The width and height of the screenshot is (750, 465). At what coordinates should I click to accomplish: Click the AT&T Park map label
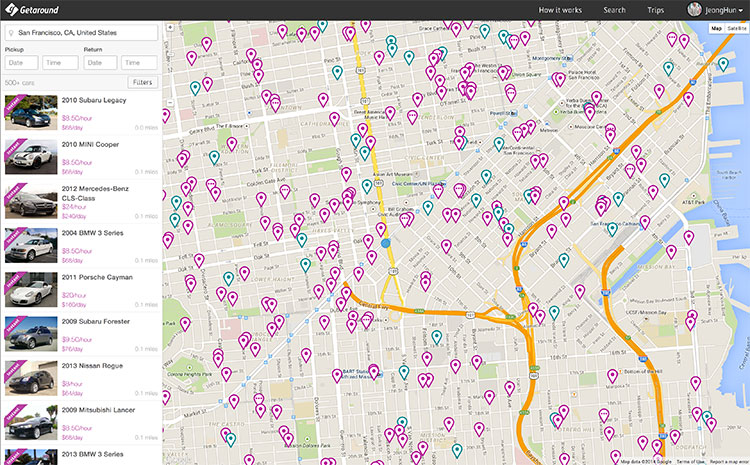click(694, 202)
